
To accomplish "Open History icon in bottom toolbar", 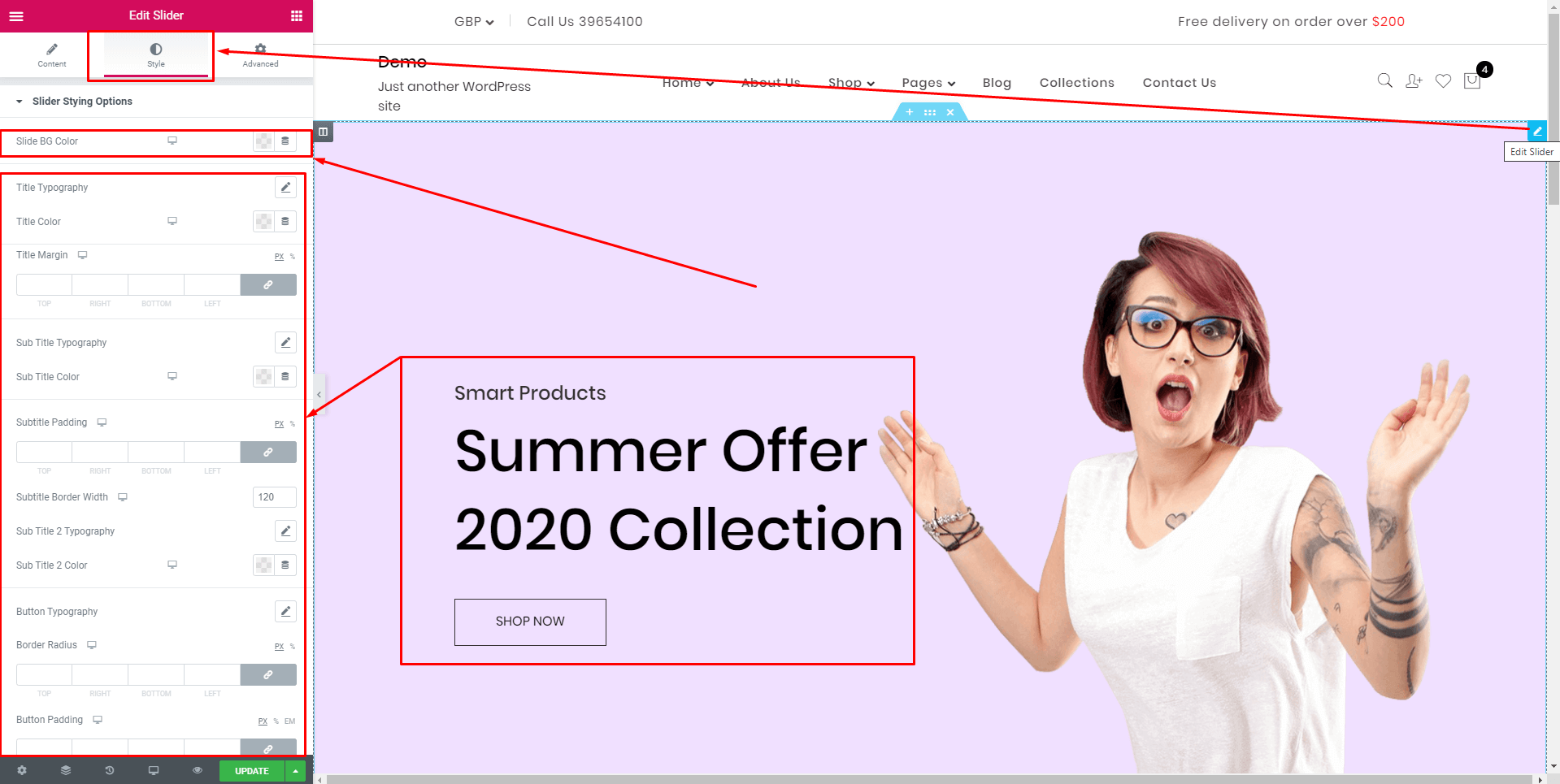I will click(x=110, y=770).
